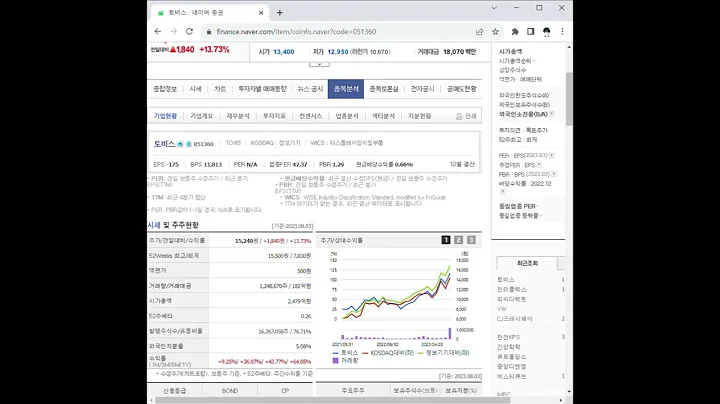Click the 52주베타 value 0.26
Screen dimensions: 720x404
click(306, 316)
